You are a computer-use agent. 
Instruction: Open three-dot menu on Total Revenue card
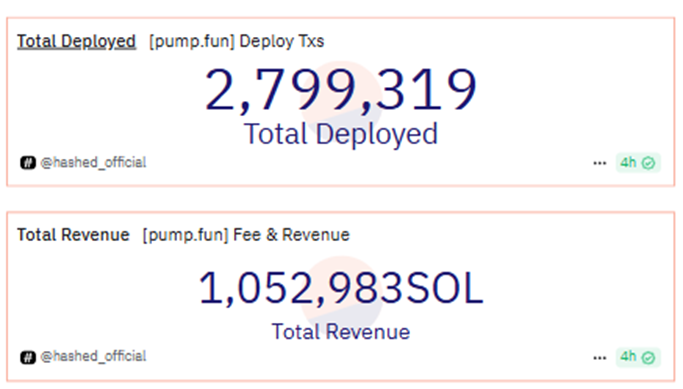tap(599, 358)
